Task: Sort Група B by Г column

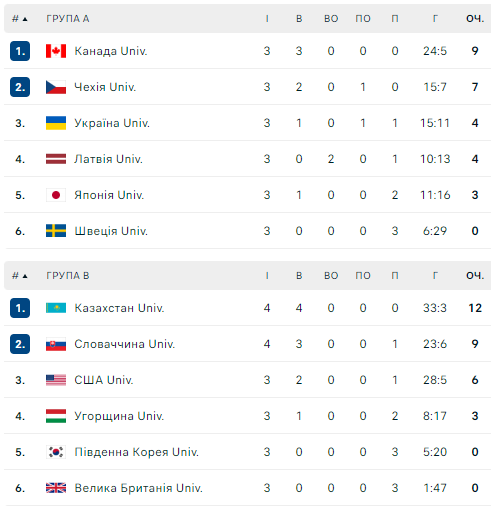Action: click(435, 276)
